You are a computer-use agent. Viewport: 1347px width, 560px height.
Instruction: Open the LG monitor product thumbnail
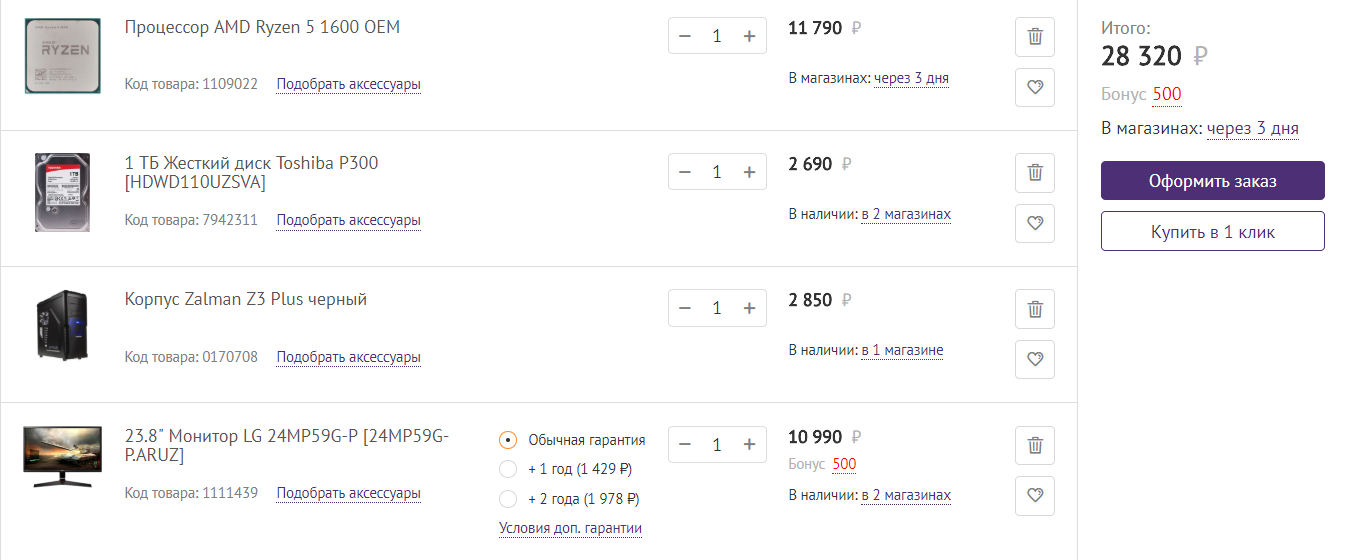tap(63, 455)
